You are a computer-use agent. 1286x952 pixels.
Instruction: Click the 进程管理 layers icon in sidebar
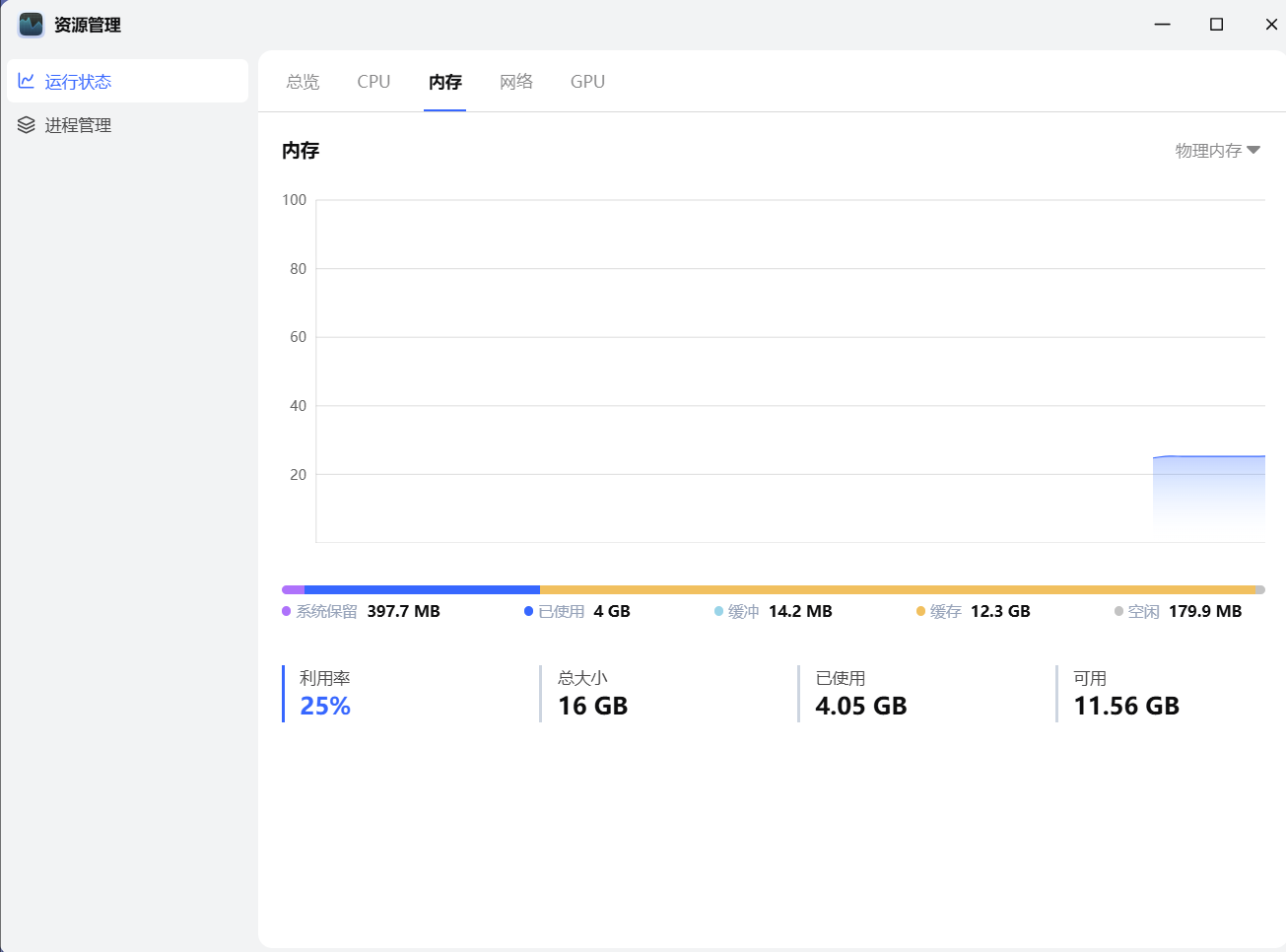27,125
